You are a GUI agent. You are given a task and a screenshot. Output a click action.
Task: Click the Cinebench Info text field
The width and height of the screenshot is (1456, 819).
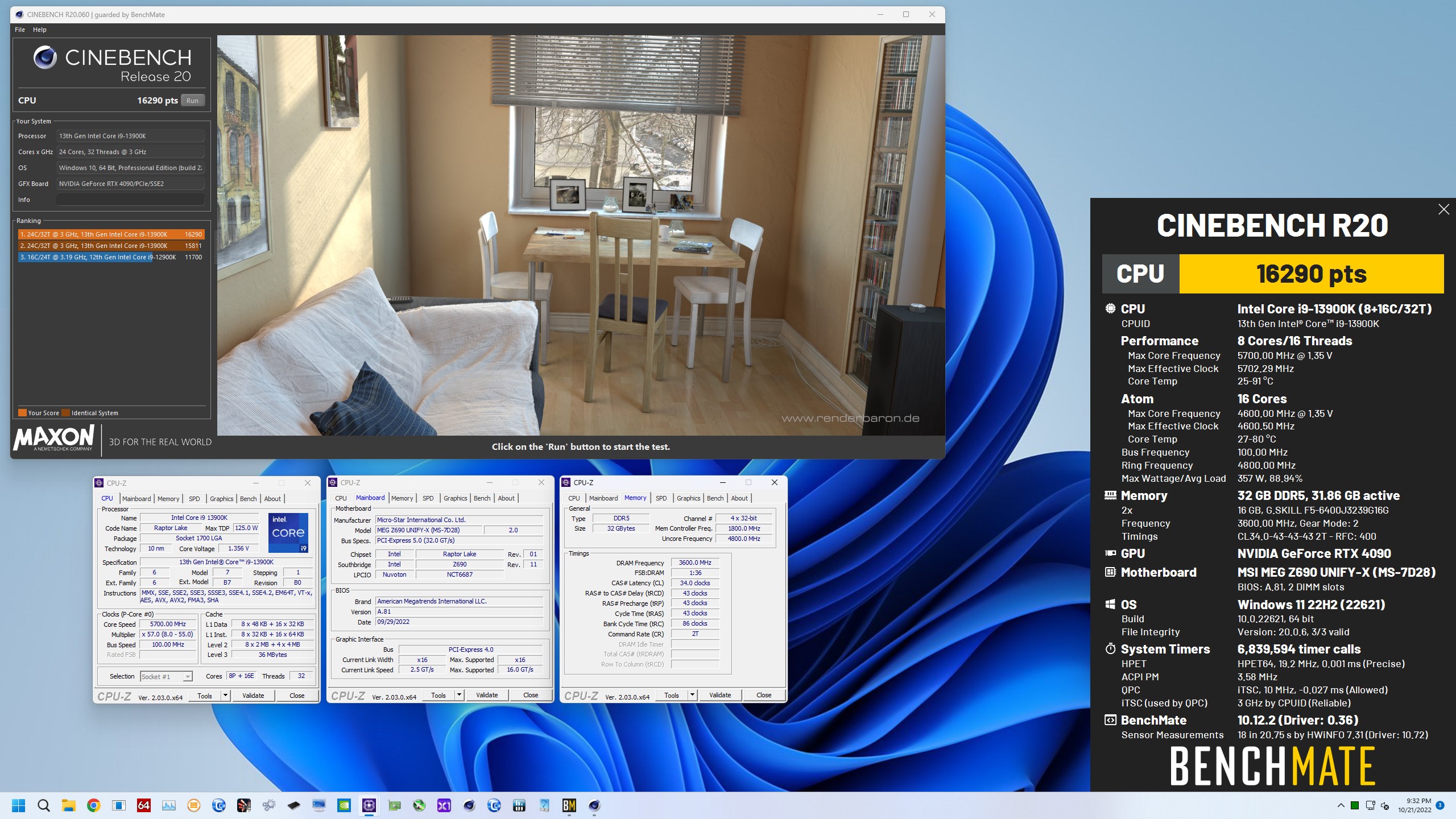point(130,200)
